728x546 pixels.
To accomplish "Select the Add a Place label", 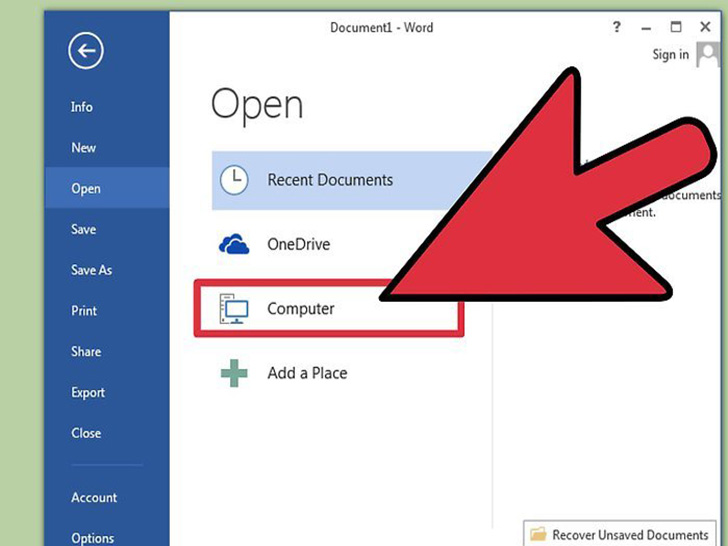I will click(x=307, y=373).
